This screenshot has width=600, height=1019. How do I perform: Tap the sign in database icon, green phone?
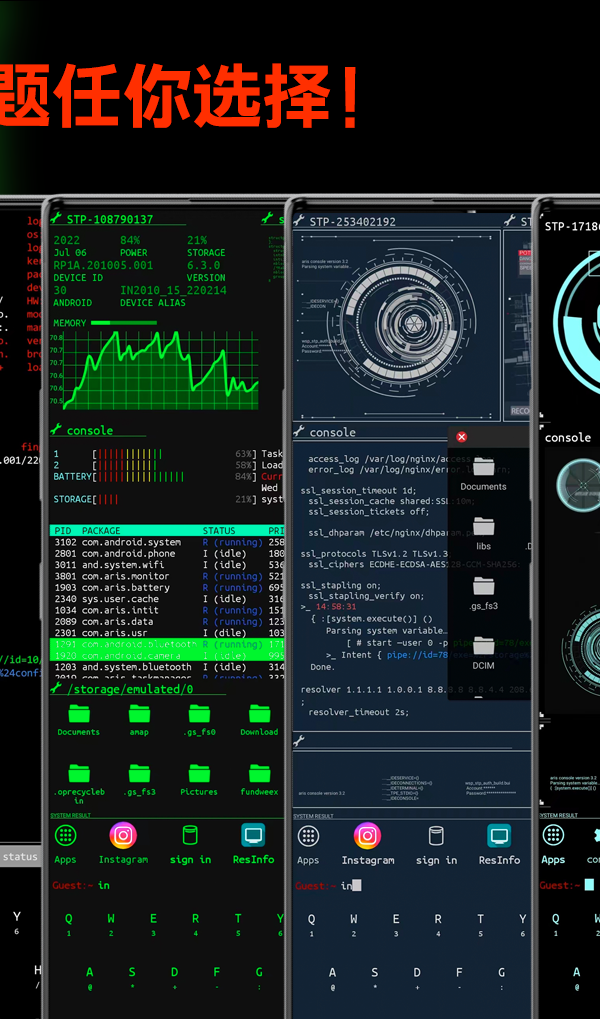click(x=190, y=836)
